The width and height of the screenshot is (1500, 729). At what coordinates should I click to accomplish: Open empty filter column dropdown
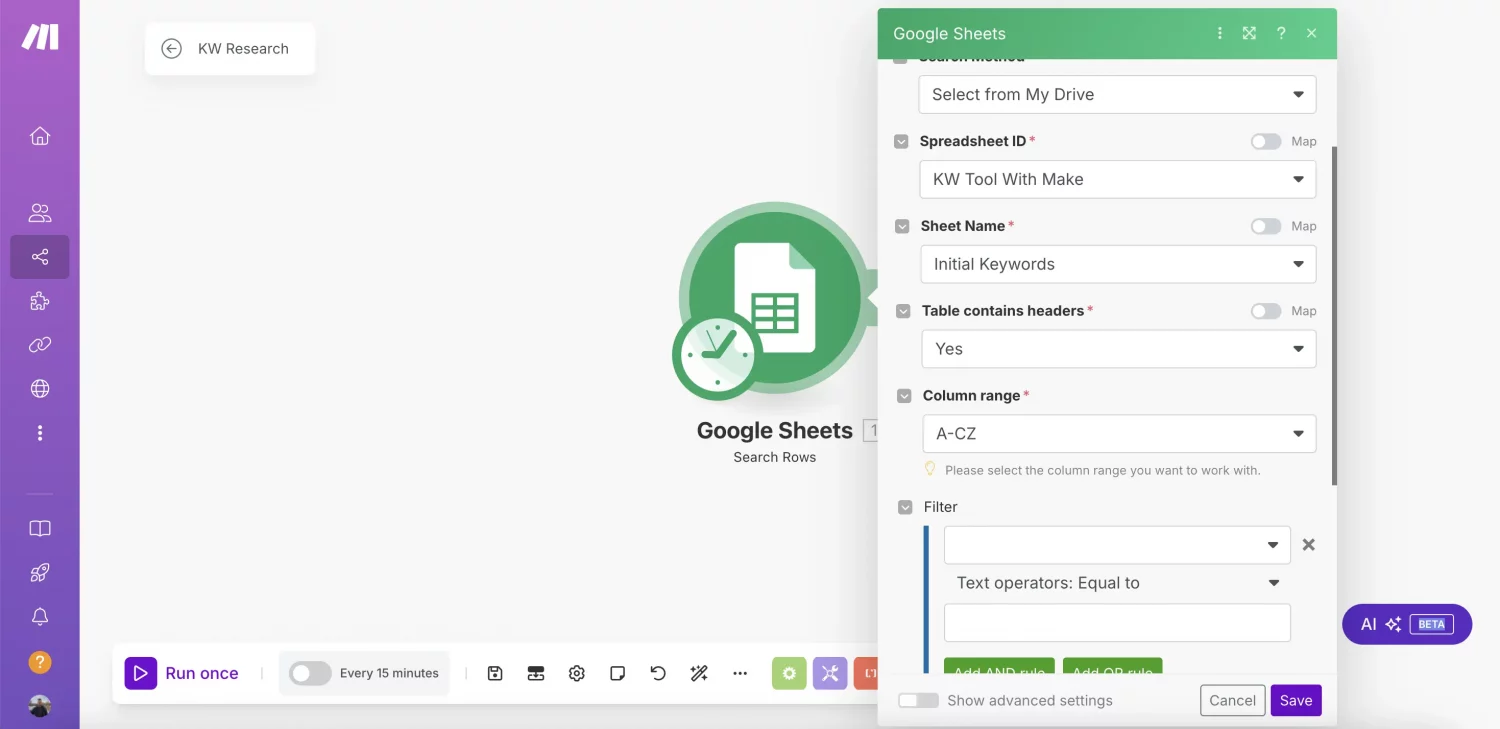coord(1117,545)
